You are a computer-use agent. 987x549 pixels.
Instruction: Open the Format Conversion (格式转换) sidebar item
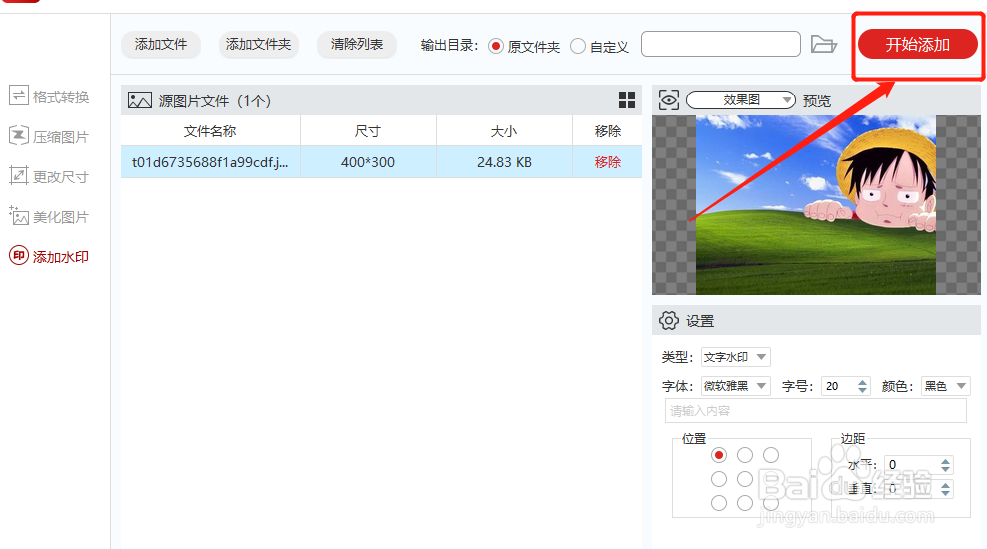(x=49, y=96)
